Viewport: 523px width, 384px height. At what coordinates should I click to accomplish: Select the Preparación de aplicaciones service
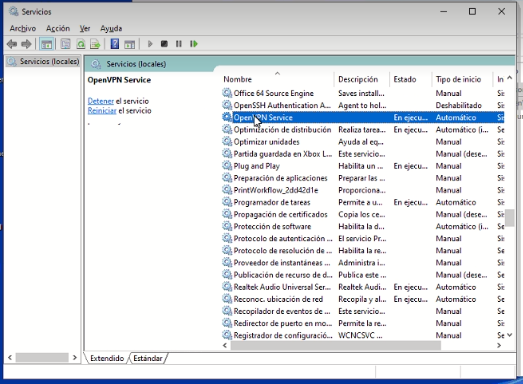[x=363, y=178]
